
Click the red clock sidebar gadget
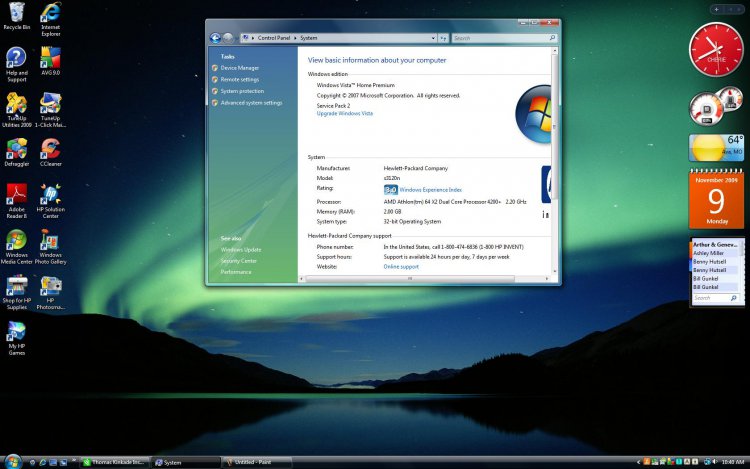(x=716, y=50)
